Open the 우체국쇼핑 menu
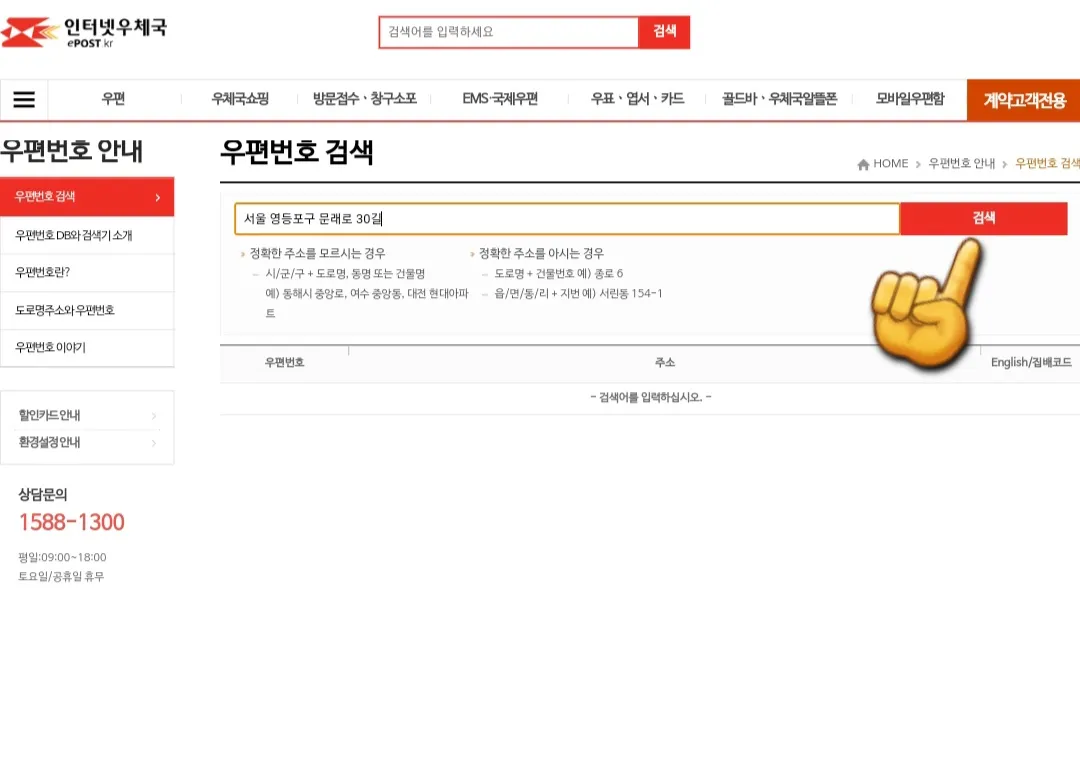This screenshot has height=780, width=1080. [x=237, y=99]
